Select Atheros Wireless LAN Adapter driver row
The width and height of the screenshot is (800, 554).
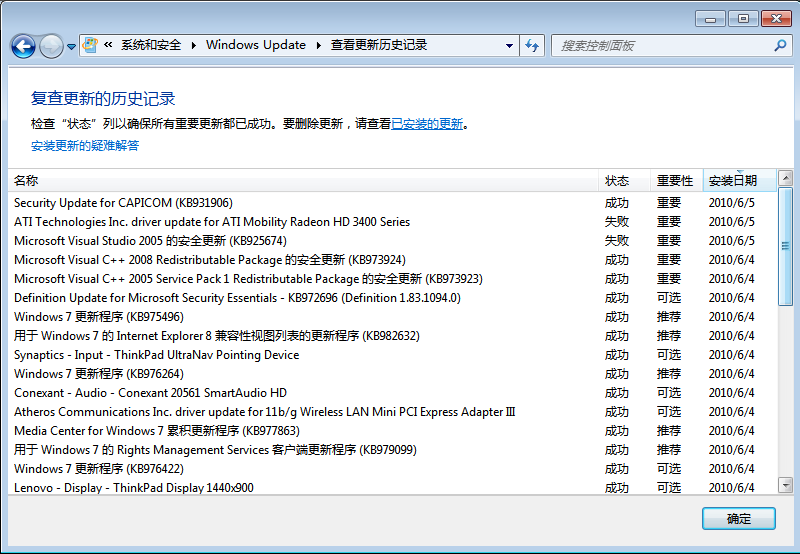click(x=393, y=412)
